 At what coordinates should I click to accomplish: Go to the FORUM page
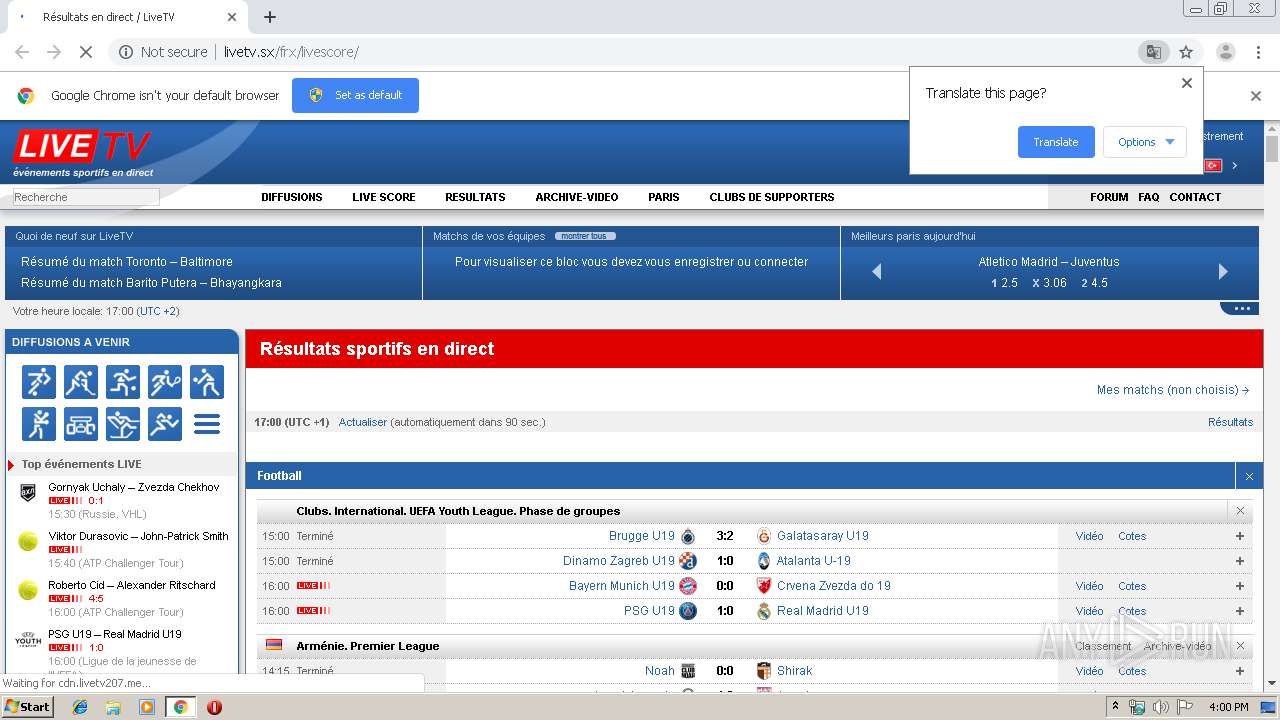coord(1109,197)
